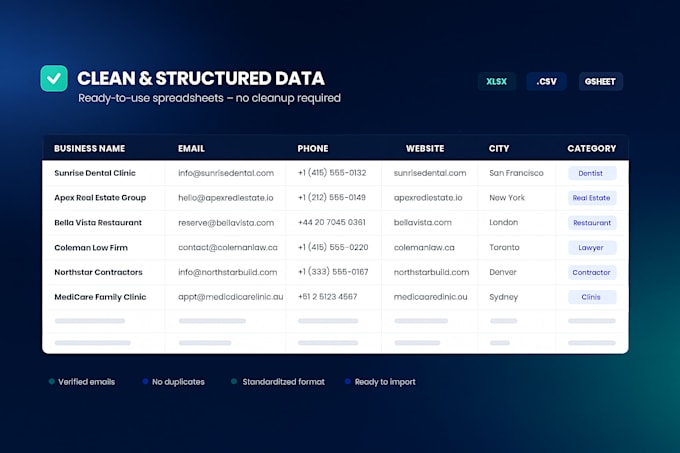Click the appt@ email in the MediCare row
Viewport: 680px width, 453px height.
pyautogui.click(x=231, y=297)
